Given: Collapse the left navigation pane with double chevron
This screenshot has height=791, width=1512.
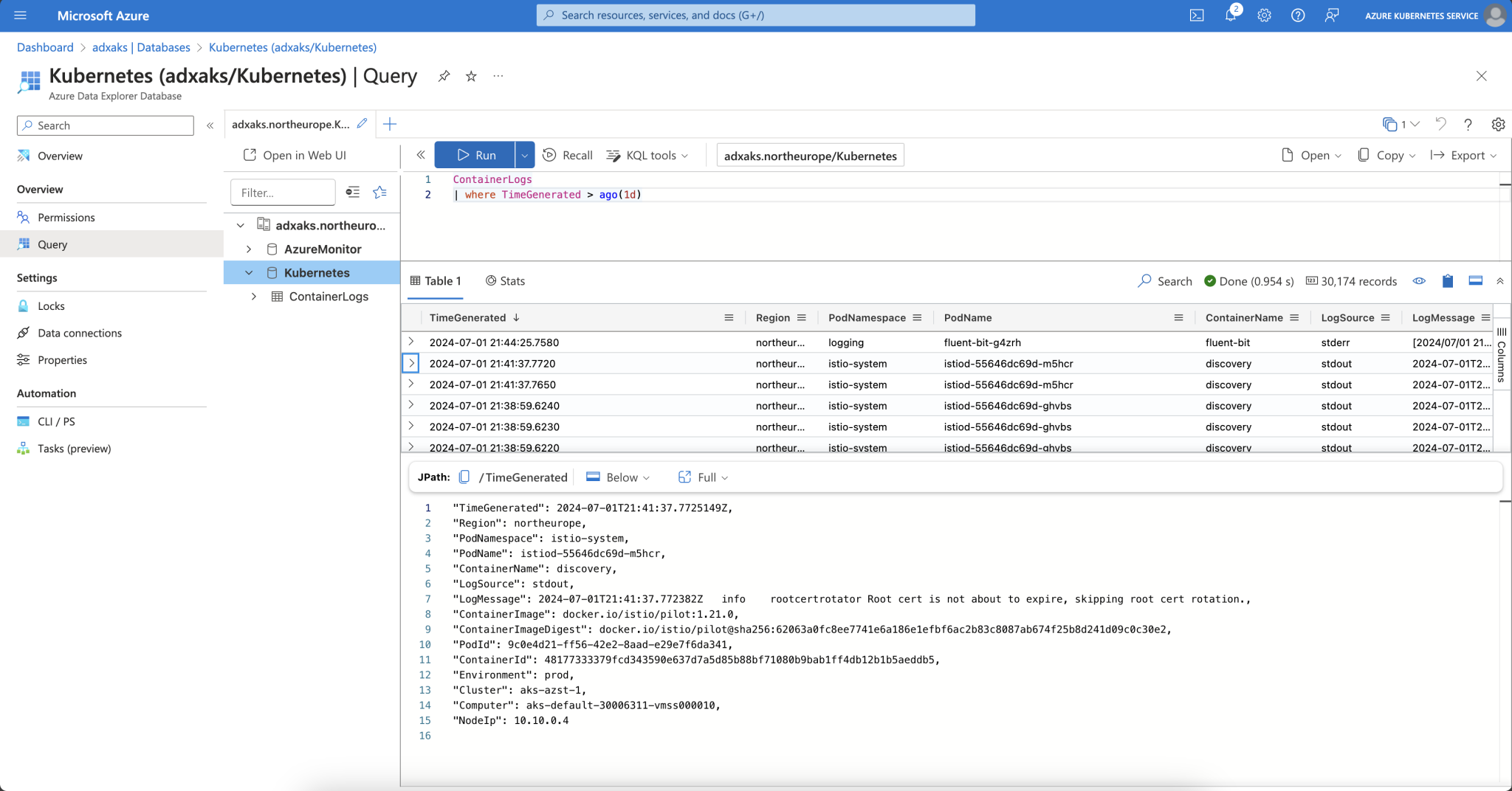Looking at the screenshot, I should point(210,125).
